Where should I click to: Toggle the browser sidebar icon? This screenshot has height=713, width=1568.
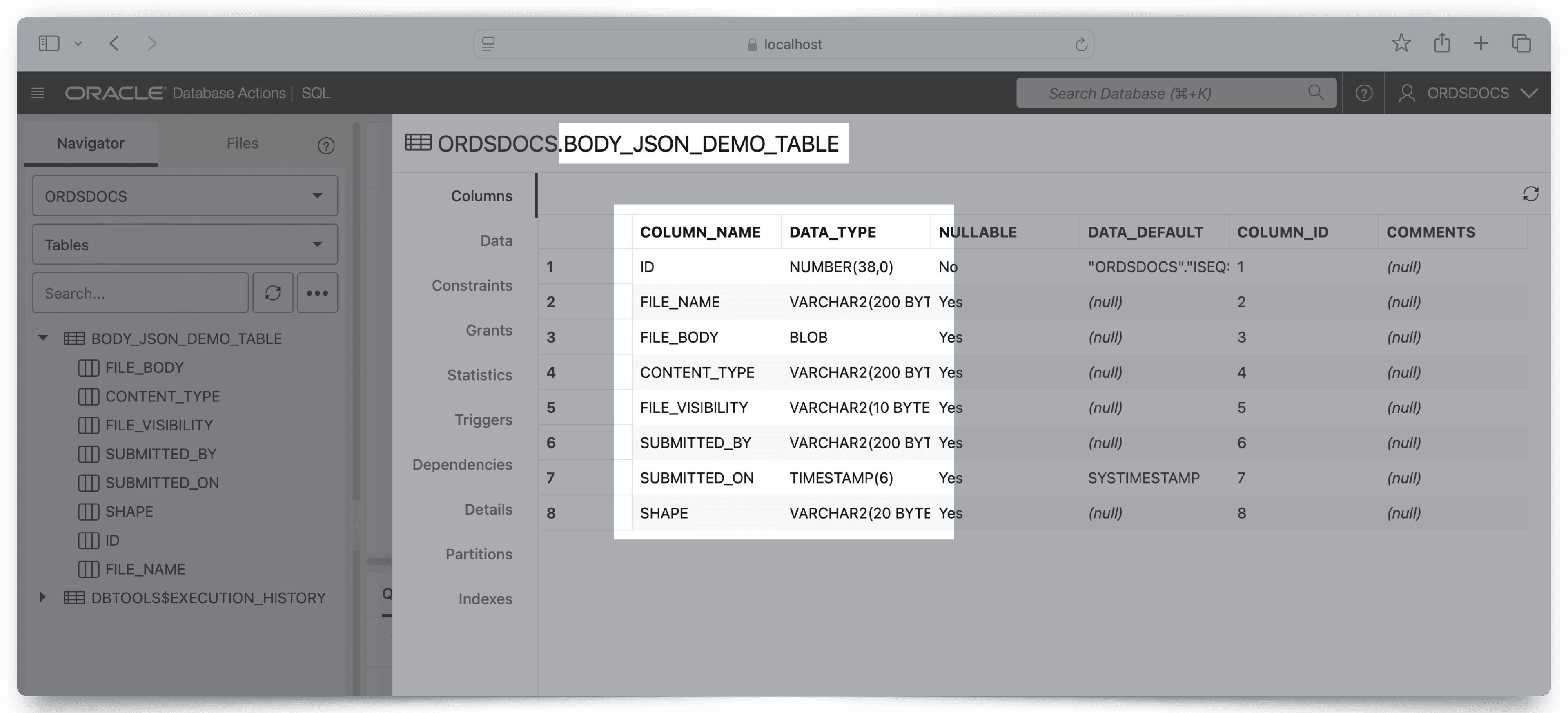pos(49,43)
